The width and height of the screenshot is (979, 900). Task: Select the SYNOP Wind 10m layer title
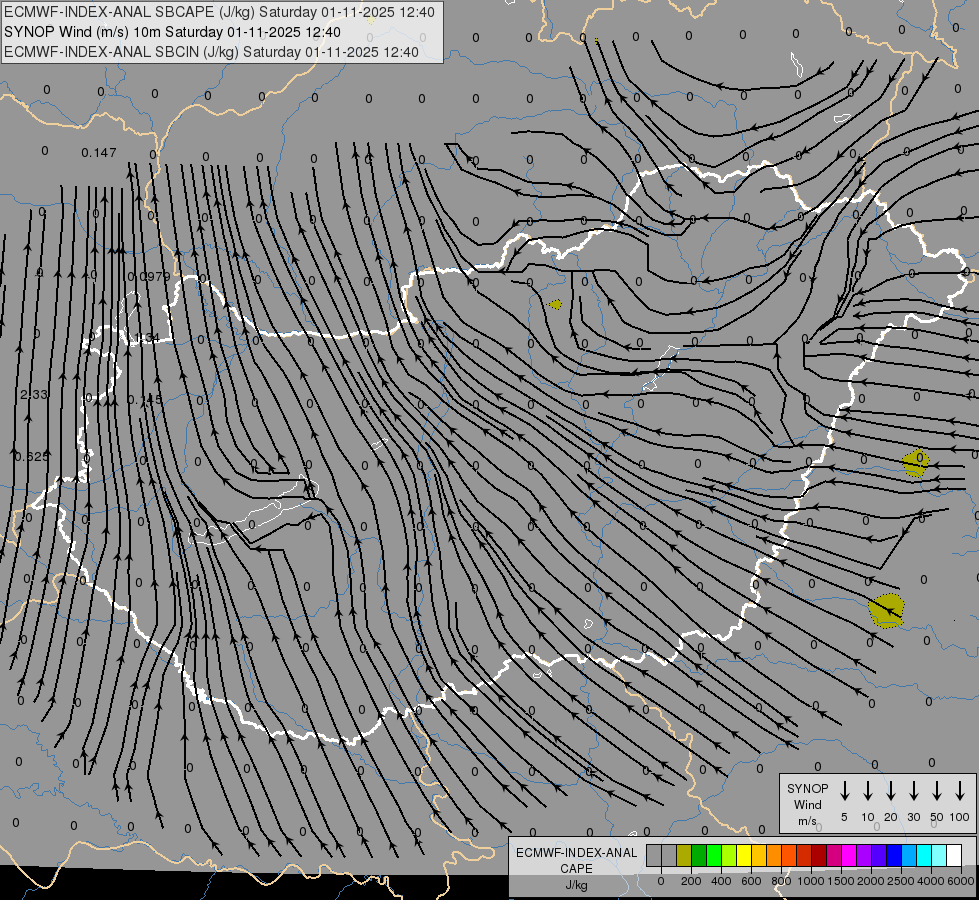pyautogui.click(x=178, y=31)
